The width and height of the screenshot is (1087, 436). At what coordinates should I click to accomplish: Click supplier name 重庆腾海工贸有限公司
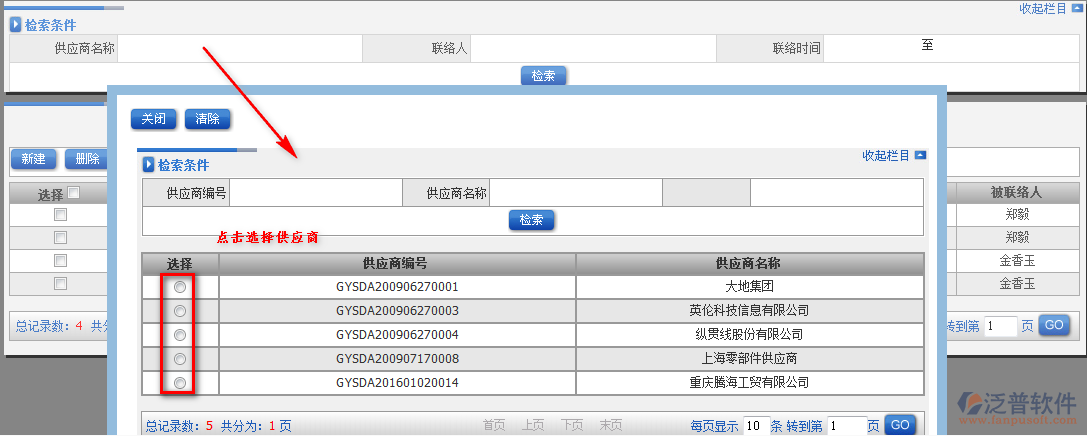pos(749,383)
